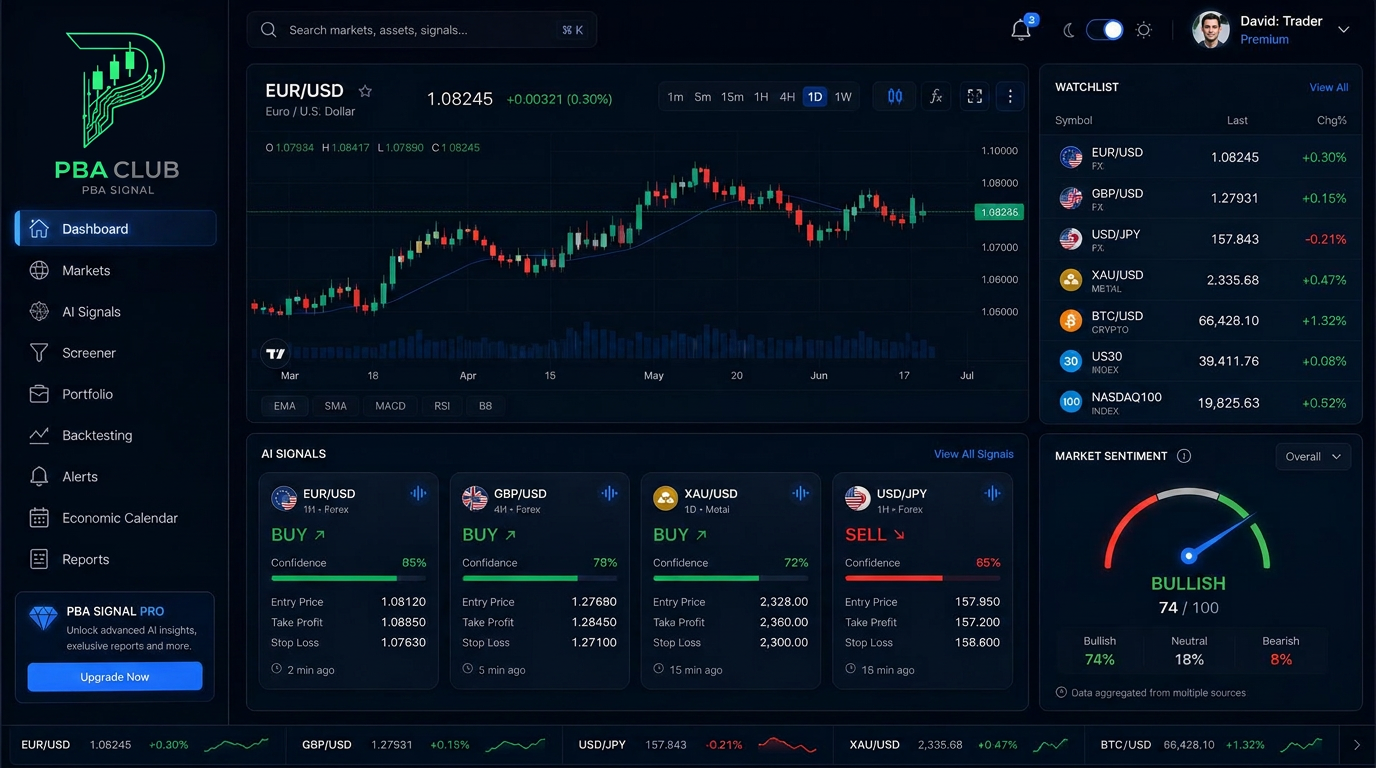Viewport: 1376px width, 768px height.
Task: Favorite EUR/USD with the star icon
Action: point(365,91)
